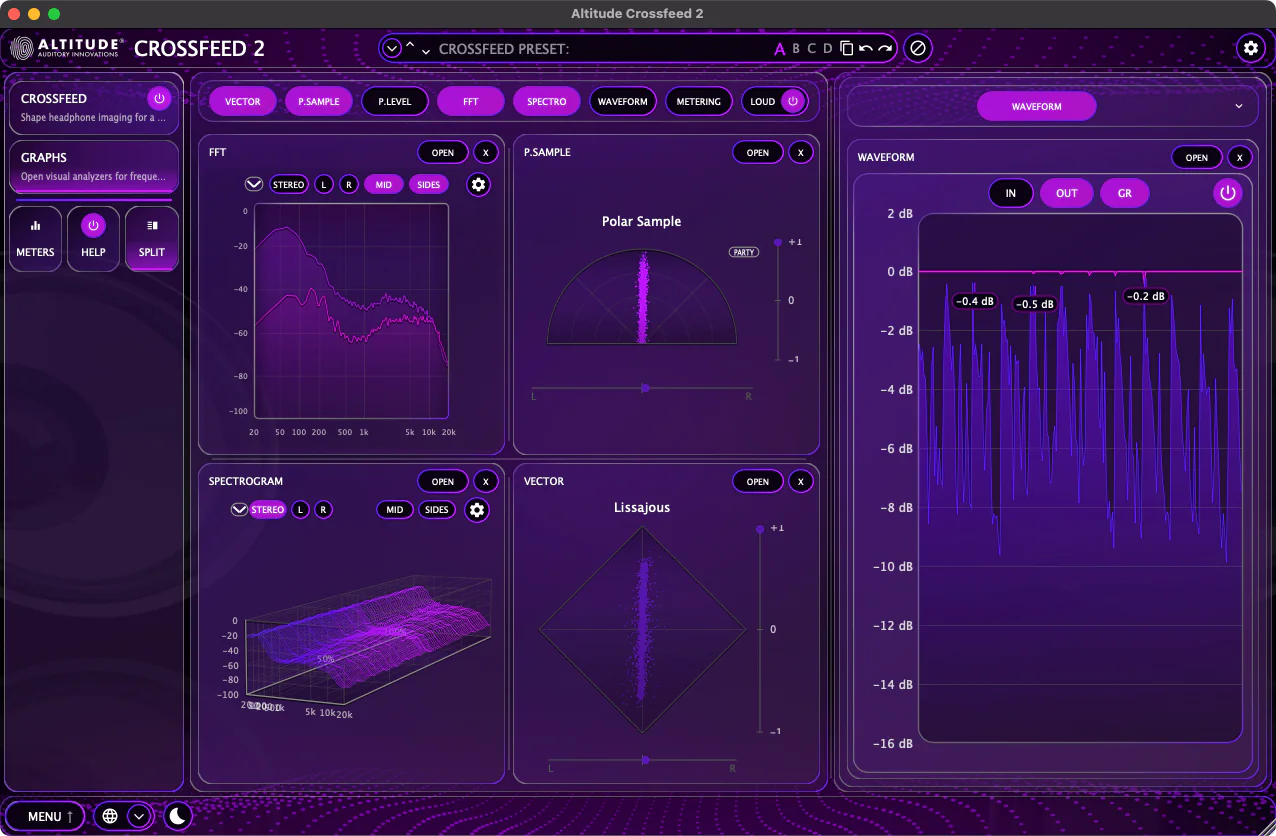Toggle MID in the FFT panel
Screen dimensions: 1276x836
(384, 185)
